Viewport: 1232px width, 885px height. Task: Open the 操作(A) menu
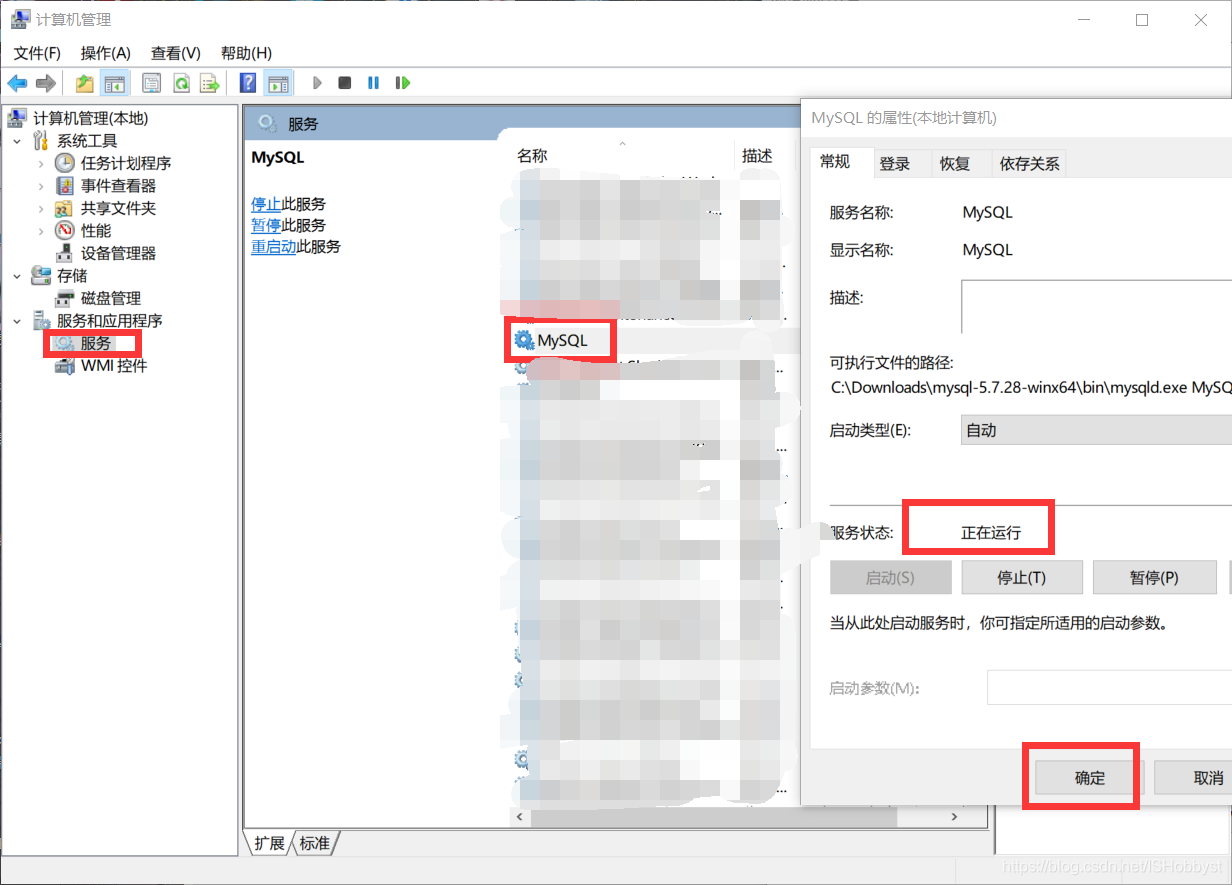(x=106, y=53)
